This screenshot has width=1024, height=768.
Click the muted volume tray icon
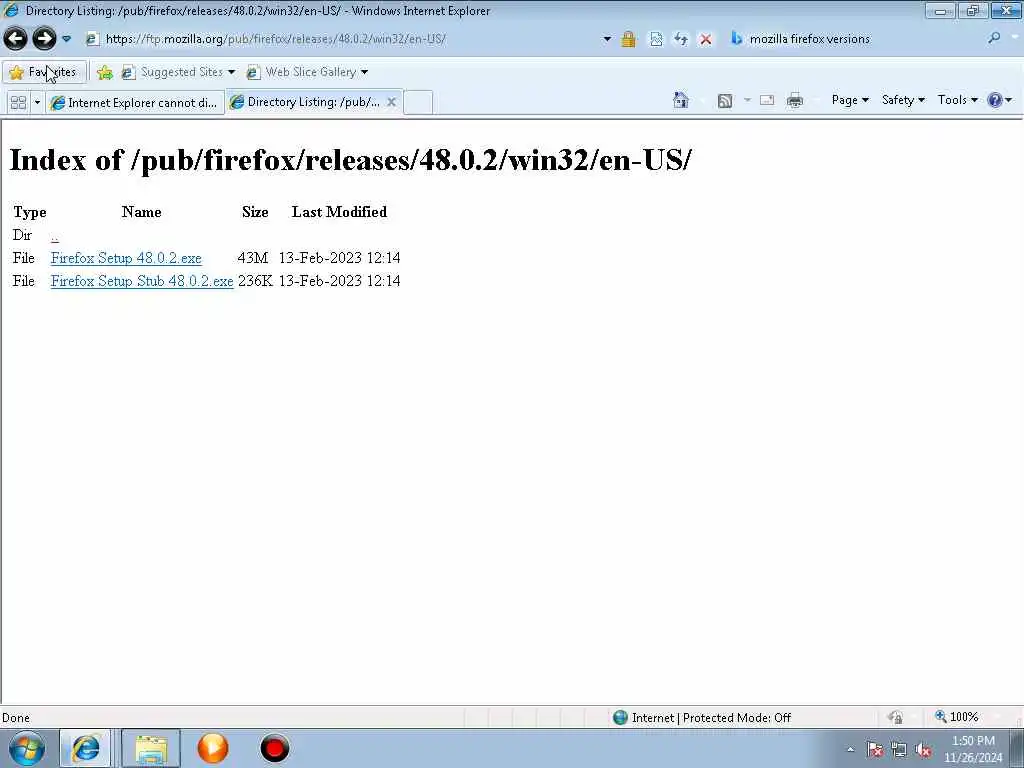(923, 750)
